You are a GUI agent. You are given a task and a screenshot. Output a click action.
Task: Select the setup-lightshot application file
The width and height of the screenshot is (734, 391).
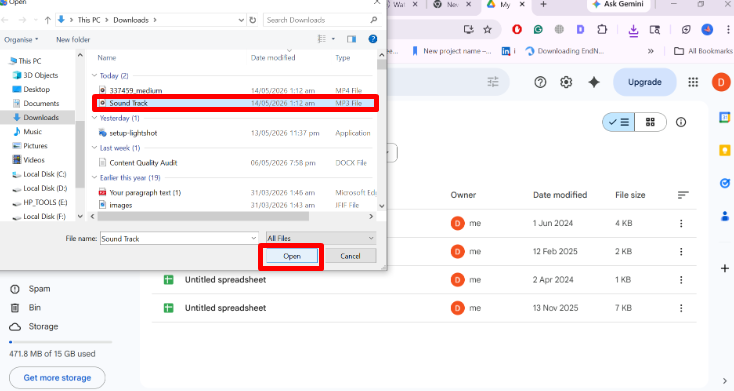pyautogui.click(x=235, y=133)
